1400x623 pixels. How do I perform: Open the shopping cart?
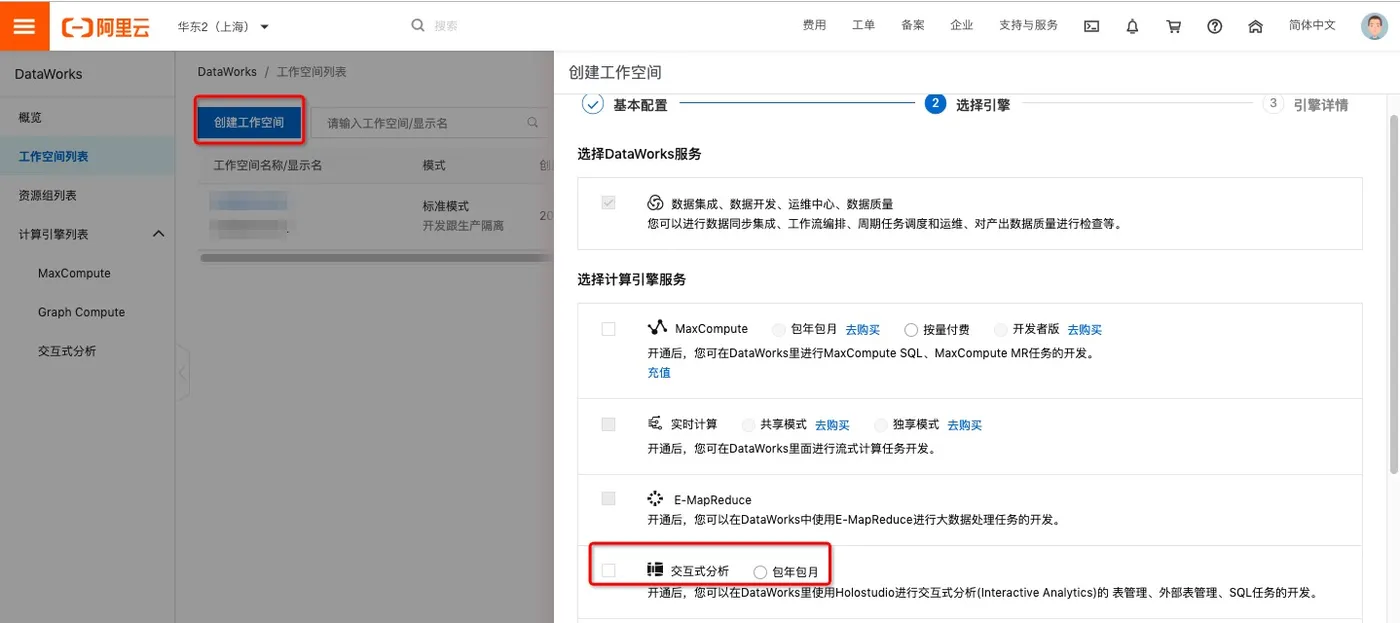coord(1174,27)
